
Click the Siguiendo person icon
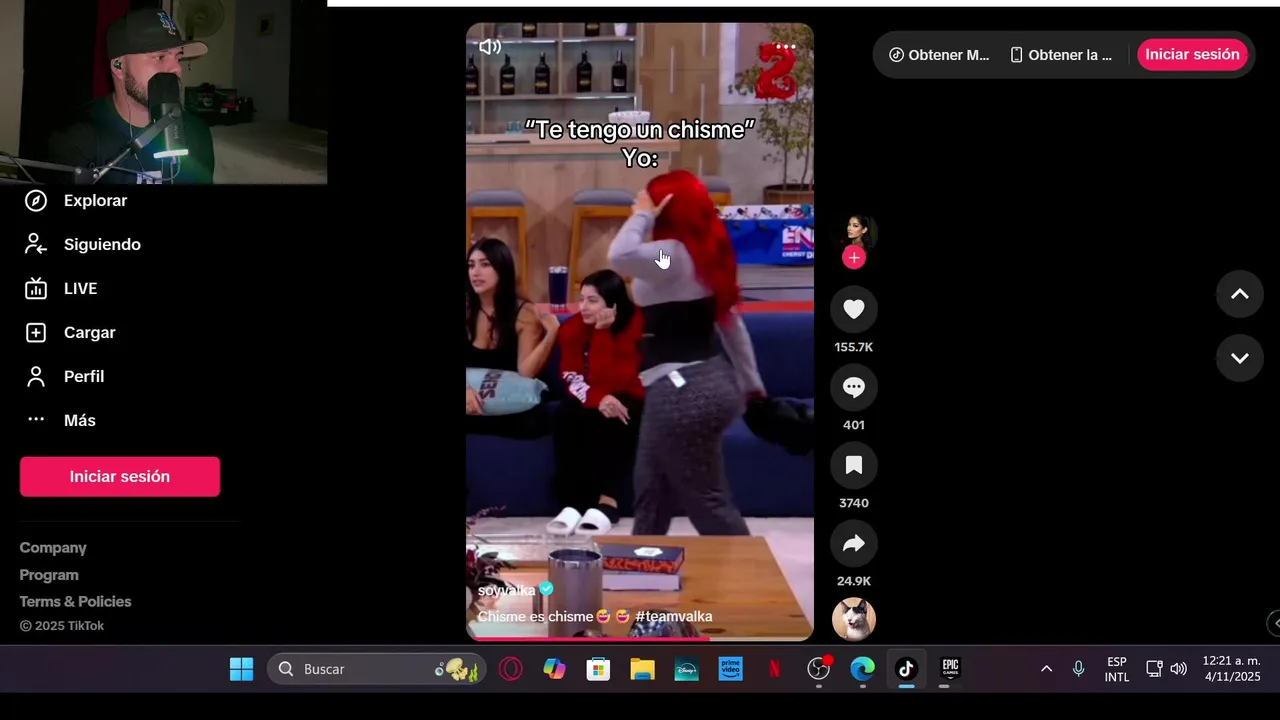[36, 245]
